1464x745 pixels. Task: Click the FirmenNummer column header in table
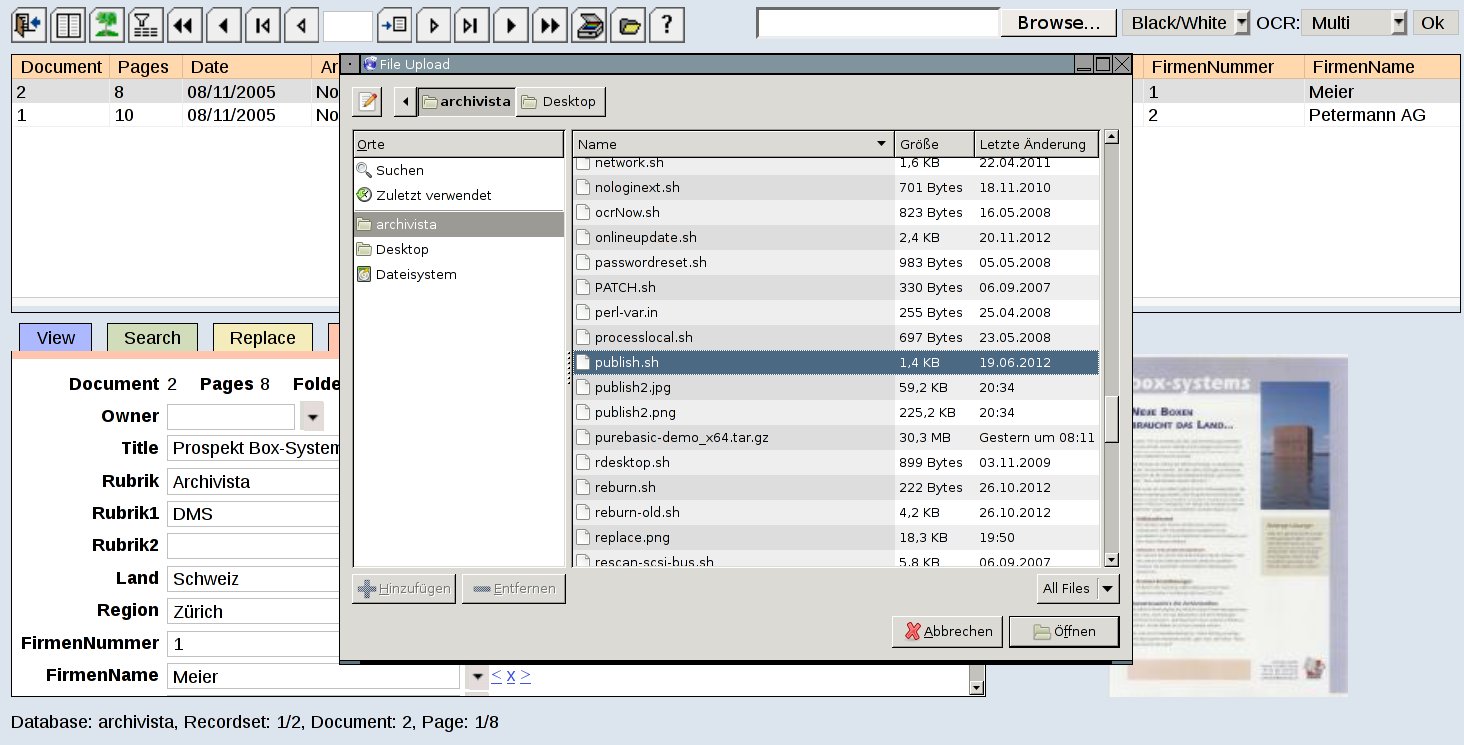(x=1223, y=67)
